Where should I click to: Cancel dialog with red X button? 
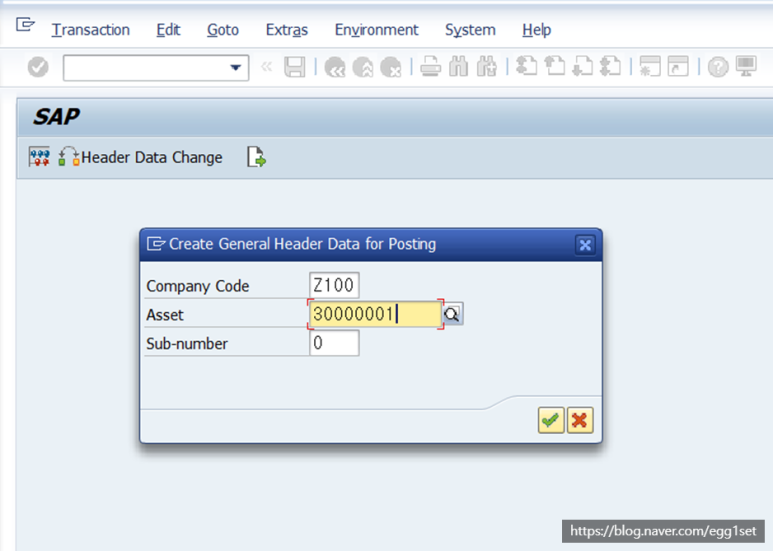580,420
